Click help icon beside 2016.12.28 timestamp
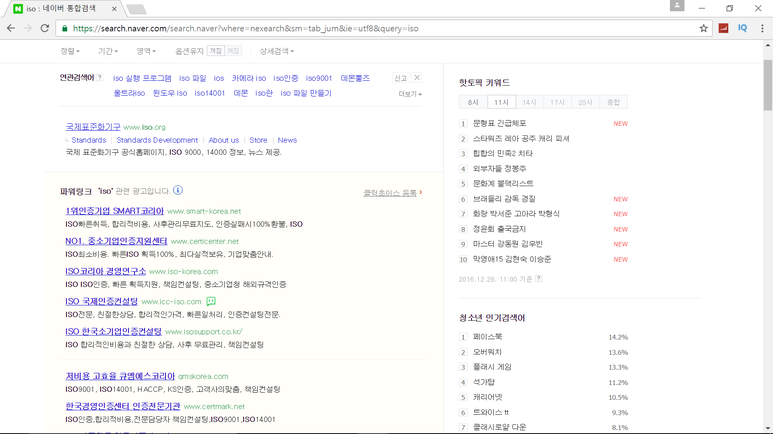Screen dimensions: 773x434 (539, 279)
